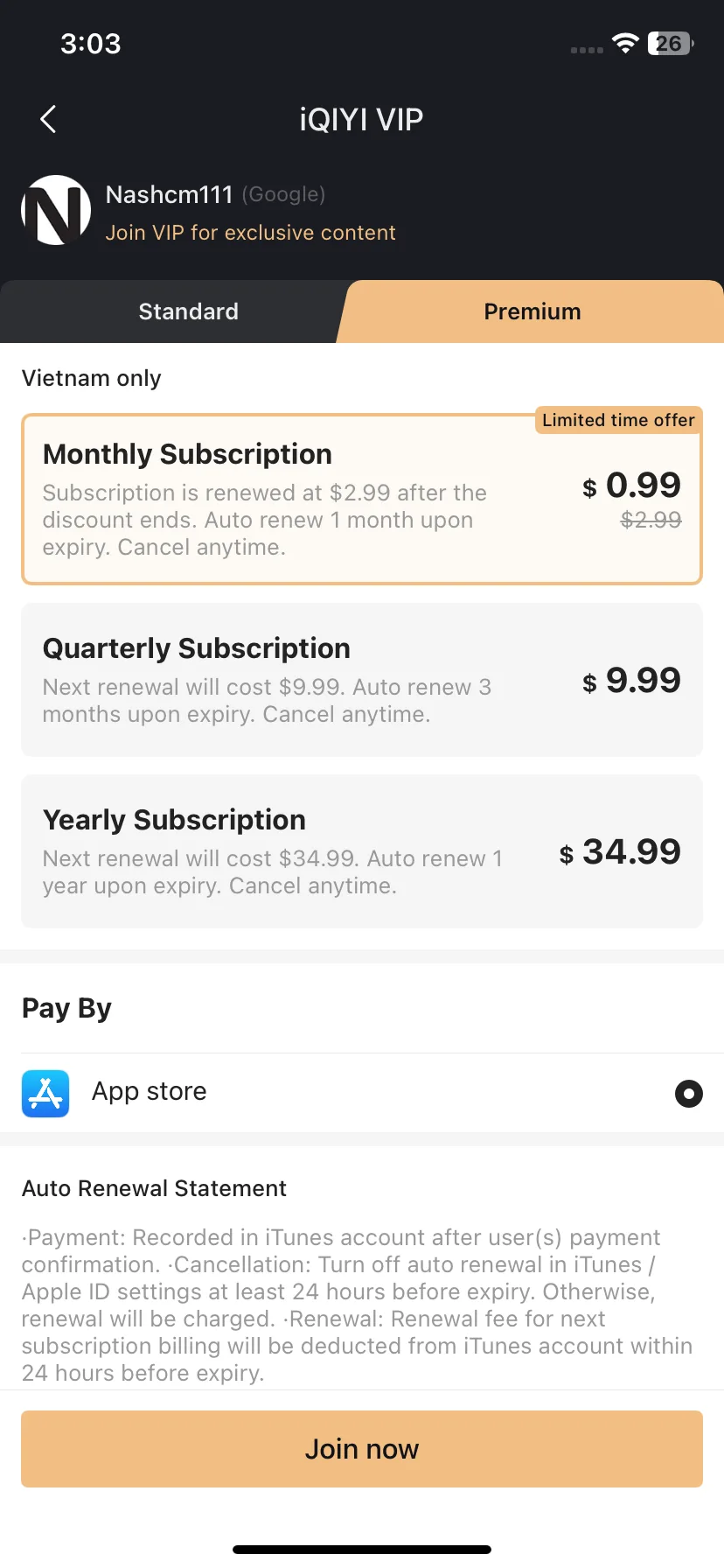Tap the Wi-Fi status icon
This screenshot has height=1568, width=724.
click(x=625, y=44)
